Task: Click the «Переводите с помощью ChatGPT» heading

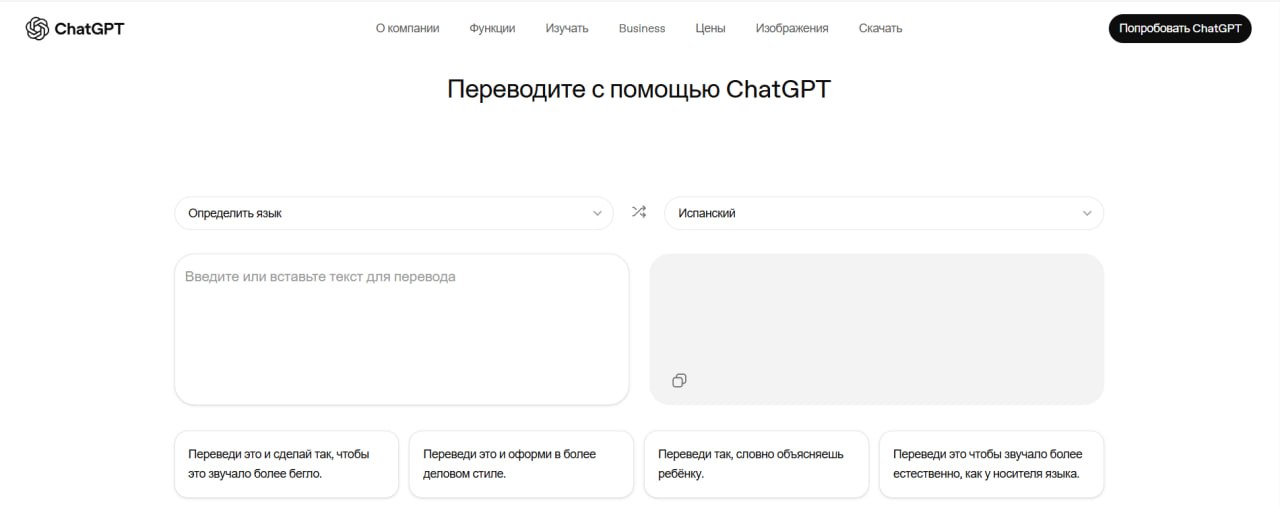Action: tap(639, 89)
